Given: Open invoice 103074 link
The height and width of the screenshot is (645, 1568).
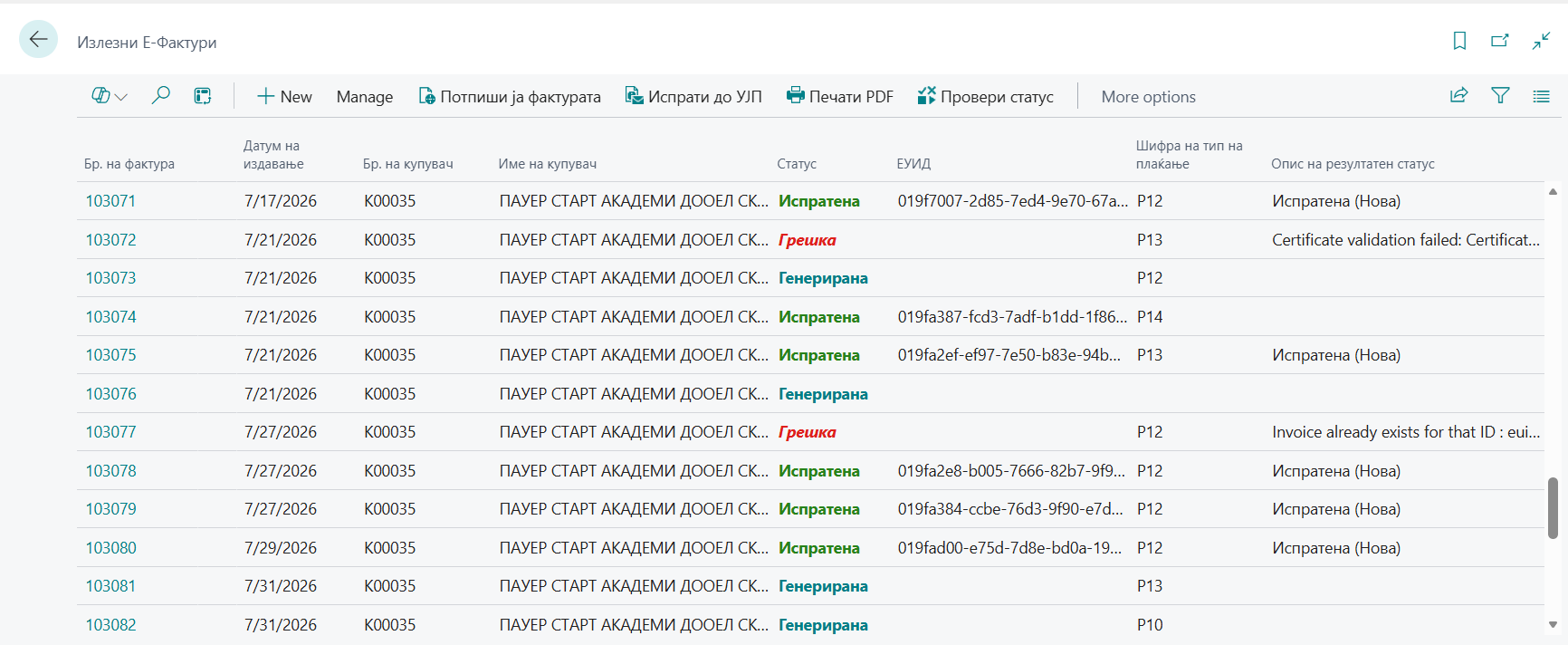Looking at the screenshot, I should pos(110,317).
